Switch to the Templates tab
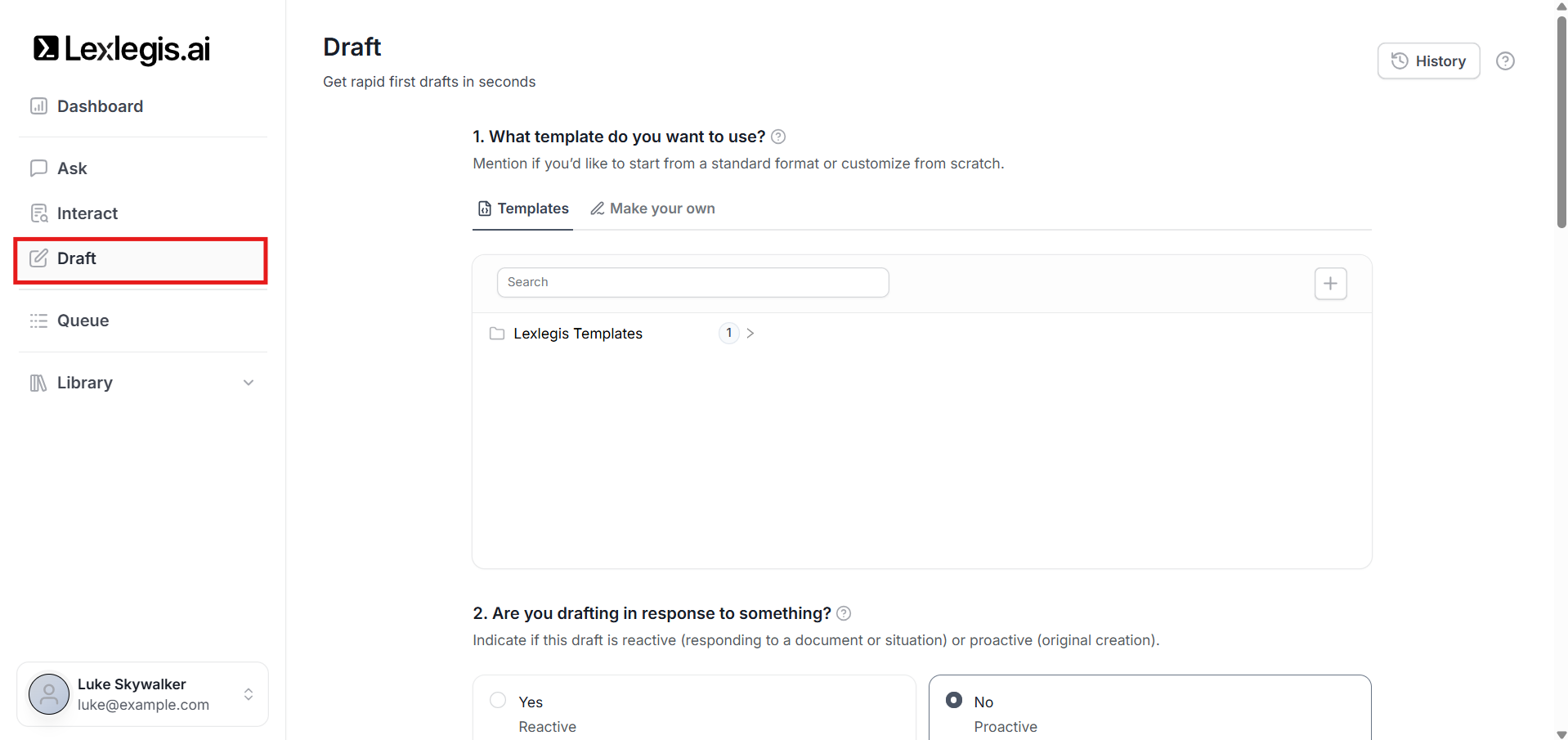Screen dimensions: 1568x740 523,209
